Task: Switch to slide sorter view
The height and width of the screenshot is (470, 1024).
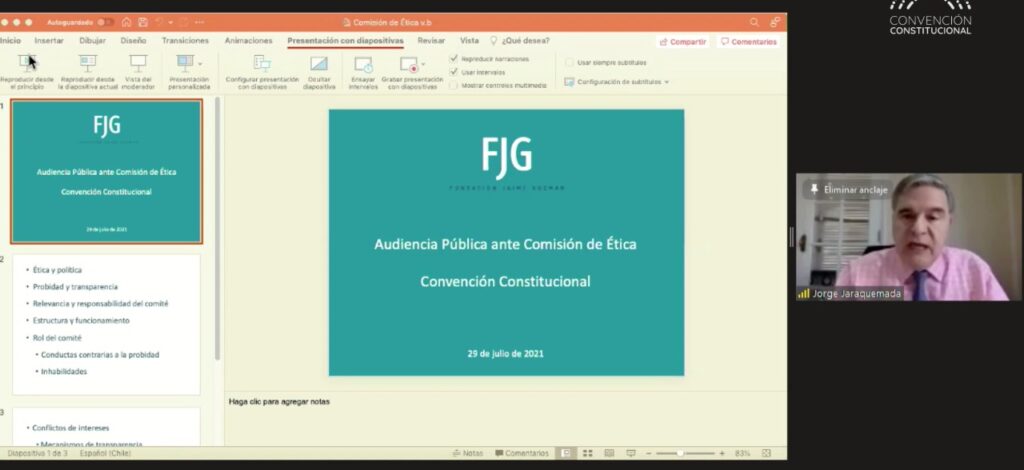Action: [588, 453]
